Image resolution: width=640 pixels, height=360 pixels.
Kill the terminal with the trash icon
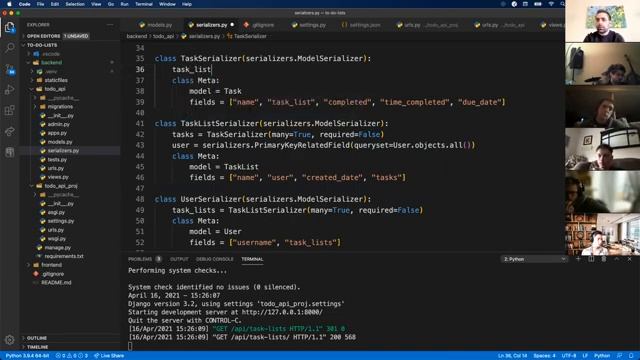pyautogui.click(x=604, y=259)
